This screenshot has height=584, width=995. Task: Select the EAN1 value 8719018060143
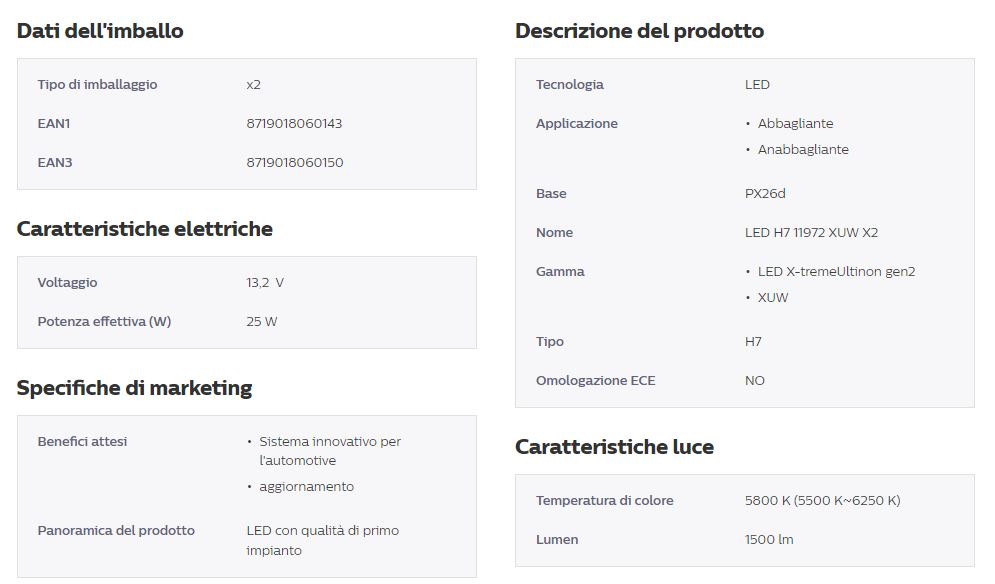(x=294, y=123)
